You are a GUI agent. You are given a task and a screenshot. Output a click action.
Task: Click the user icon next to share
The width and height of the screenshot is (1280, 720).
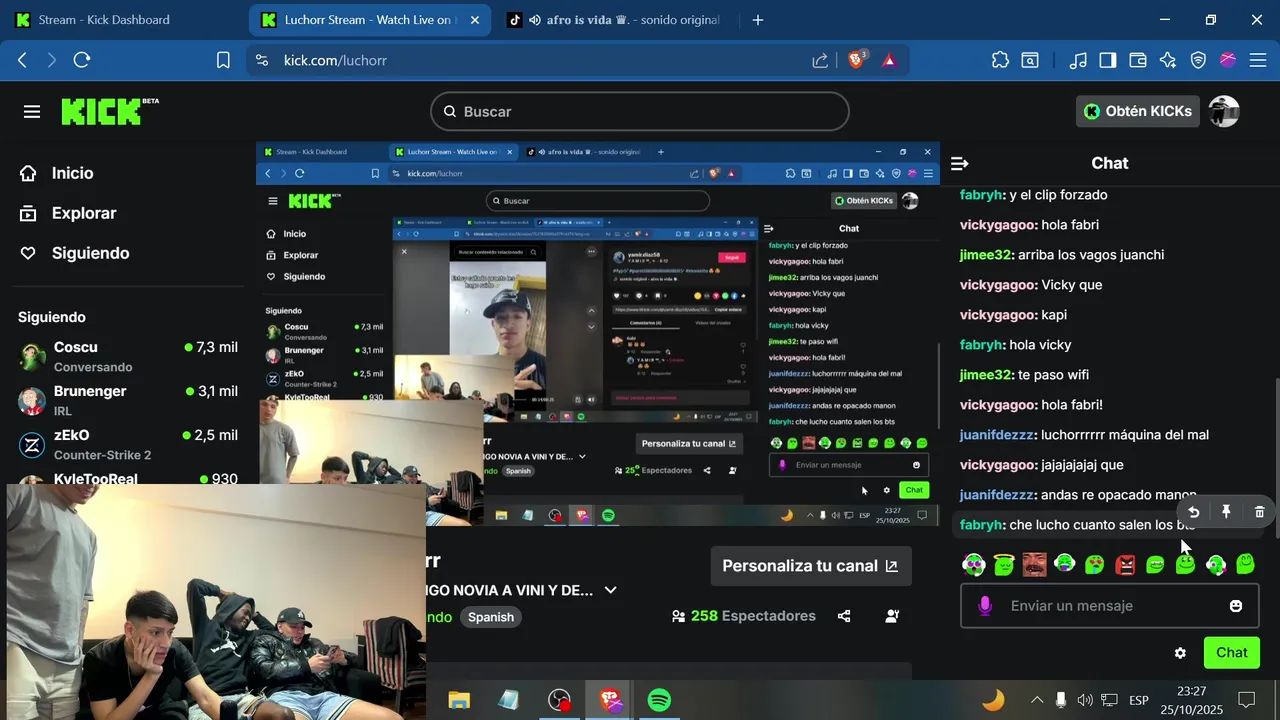pos(892,616)
